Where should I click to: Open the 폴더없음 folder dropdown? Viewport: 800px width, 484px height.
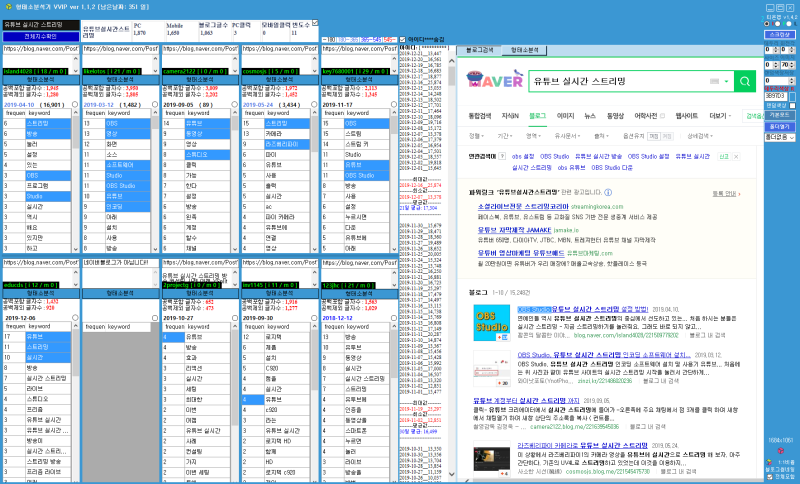(780, 137)
